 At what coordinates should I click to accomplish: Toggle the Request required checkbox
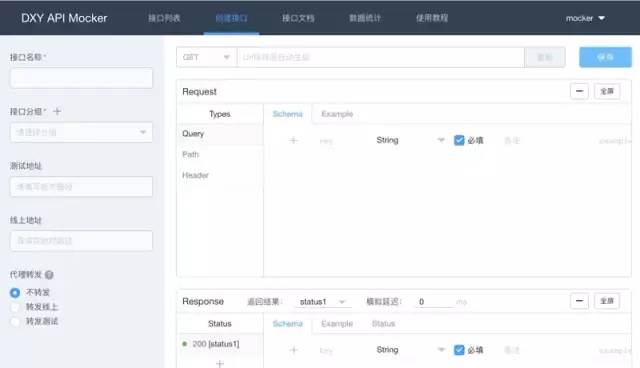[459, 140]
